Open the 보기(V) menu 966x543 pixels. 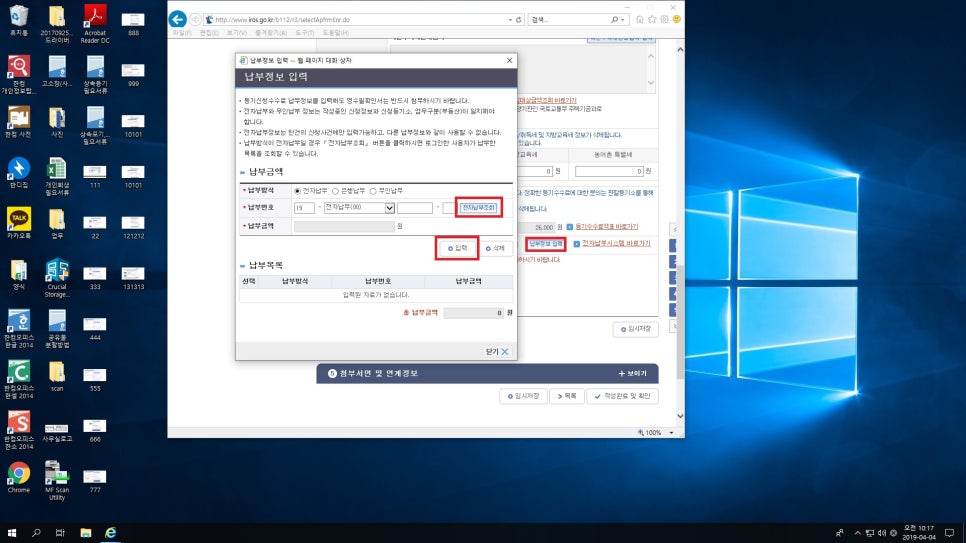pyautogui.click(x=237, y=33)
